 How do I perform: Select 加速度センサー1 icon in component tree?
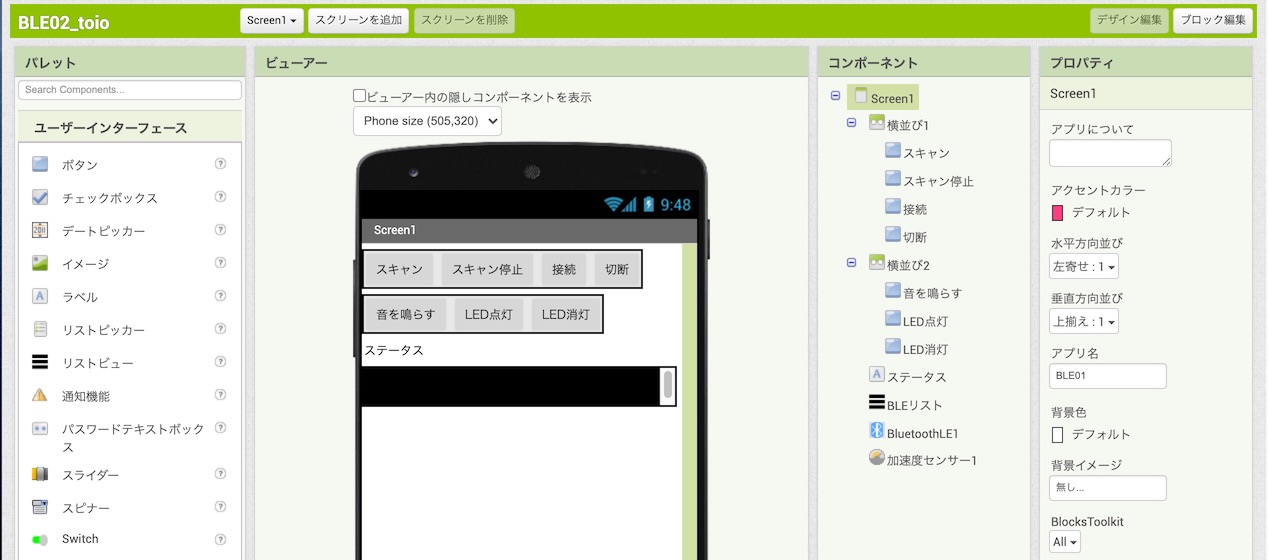pos(877,458)
